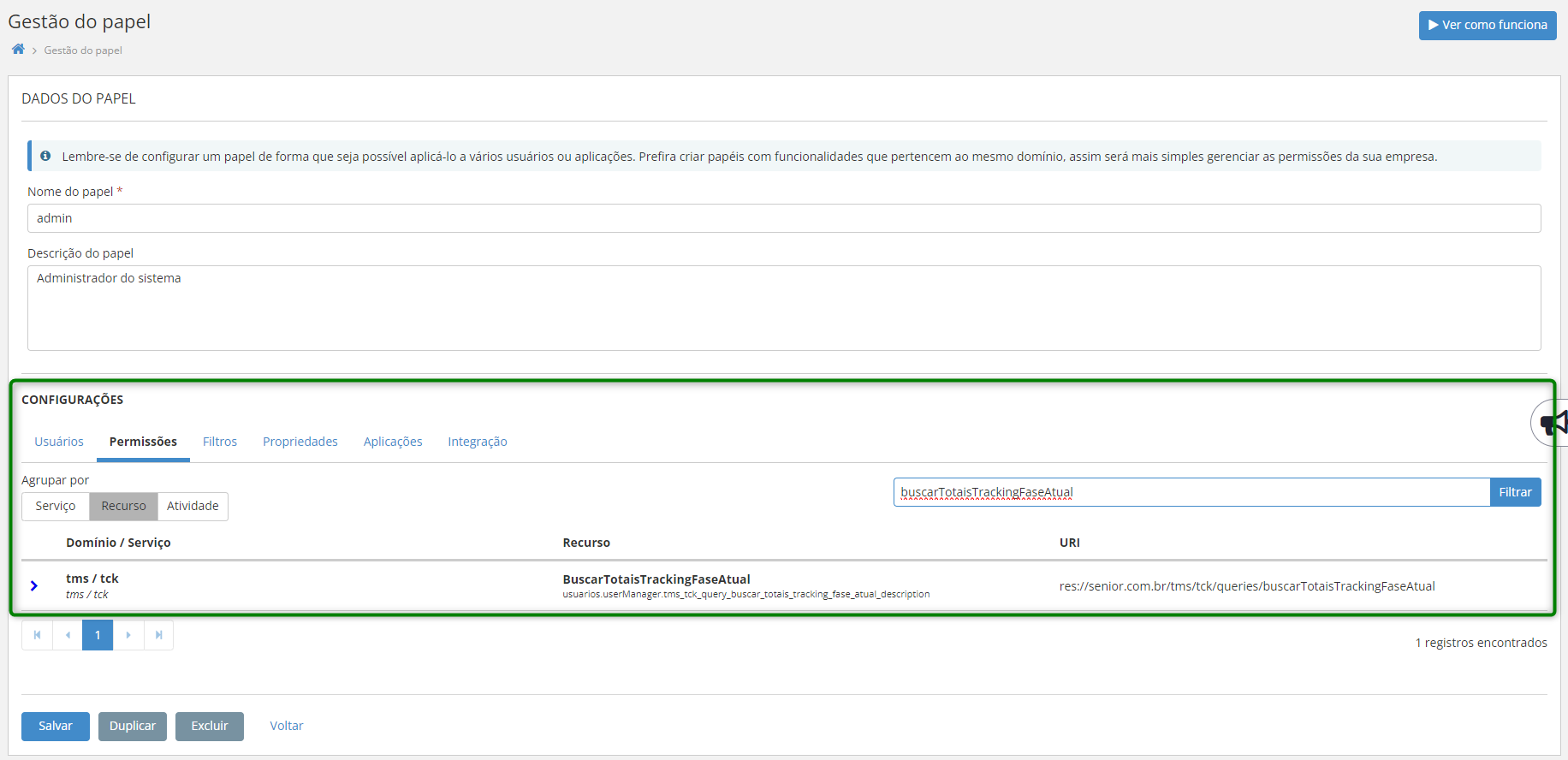Select page 1 in pagination
This screenshot has height=760, width=1568.
(x=98, y=635)
